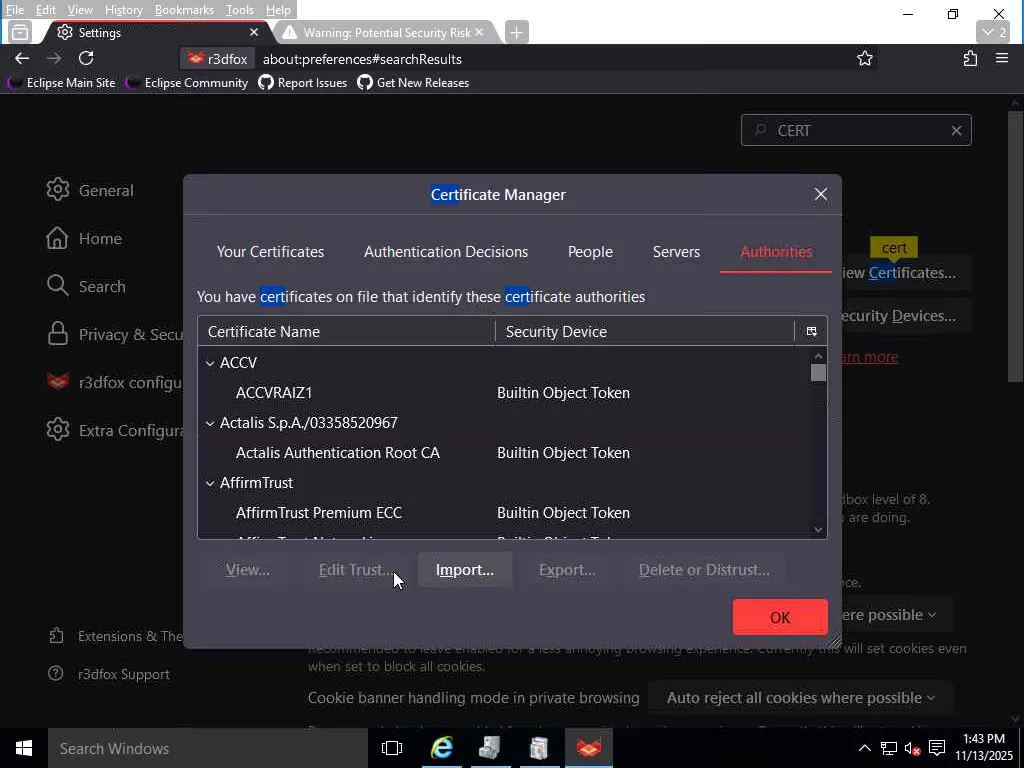Open the Home settings category
Screen dimensions: 1024x768
84,238
